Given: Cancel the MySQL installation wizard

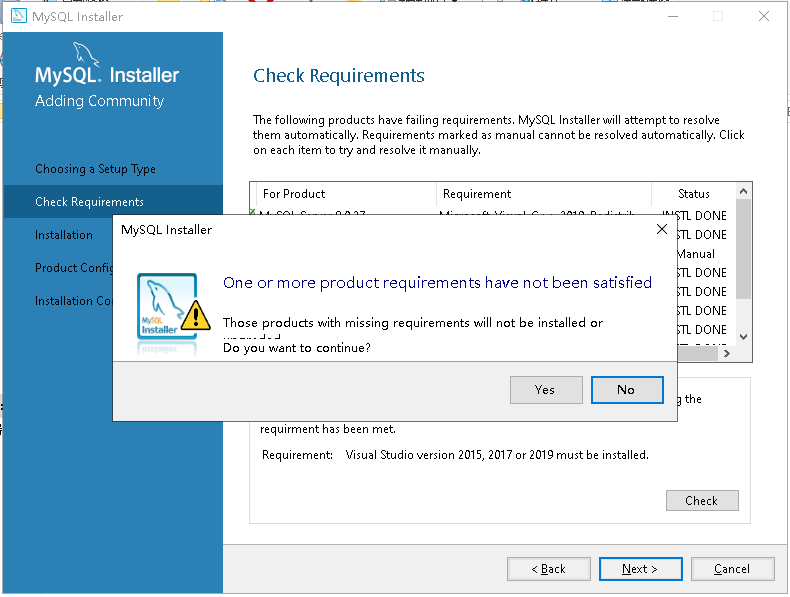Looking at the screenshot, I should (732, 569).
